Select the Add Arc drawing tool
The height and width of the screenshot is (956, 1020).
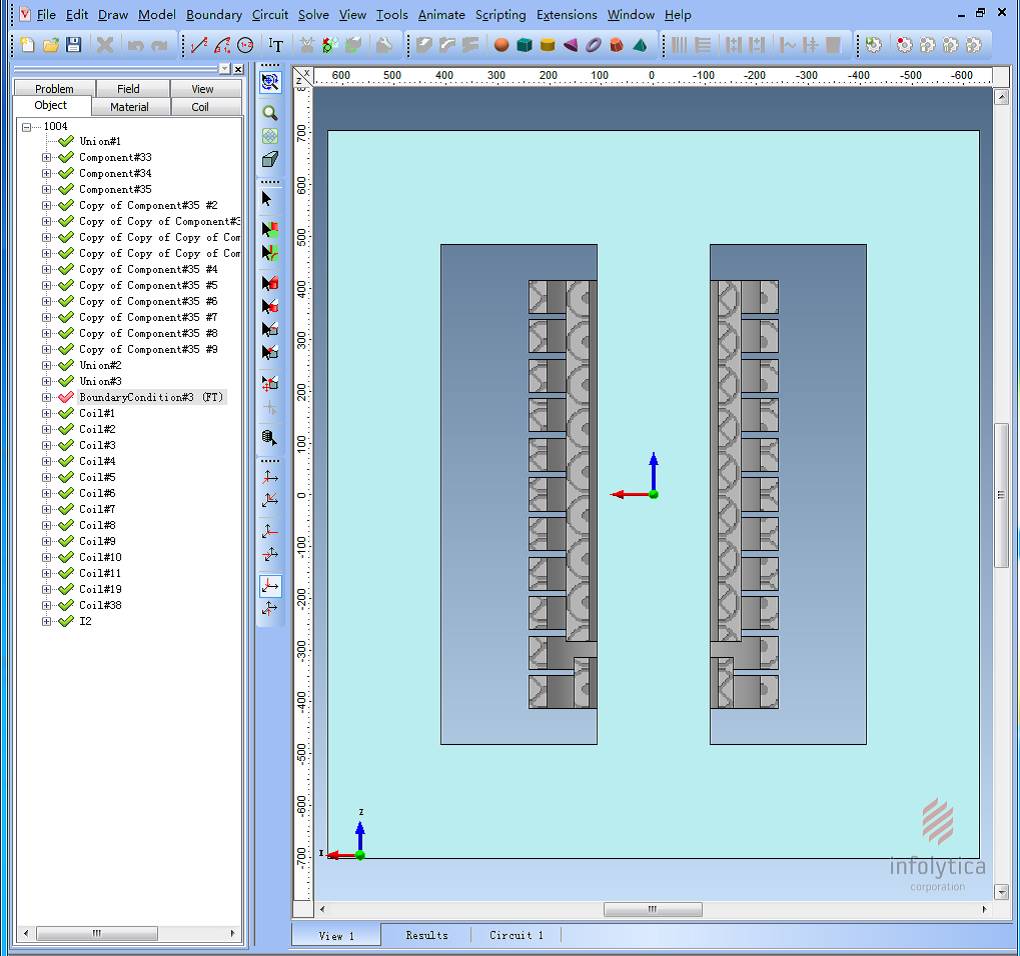222,45
